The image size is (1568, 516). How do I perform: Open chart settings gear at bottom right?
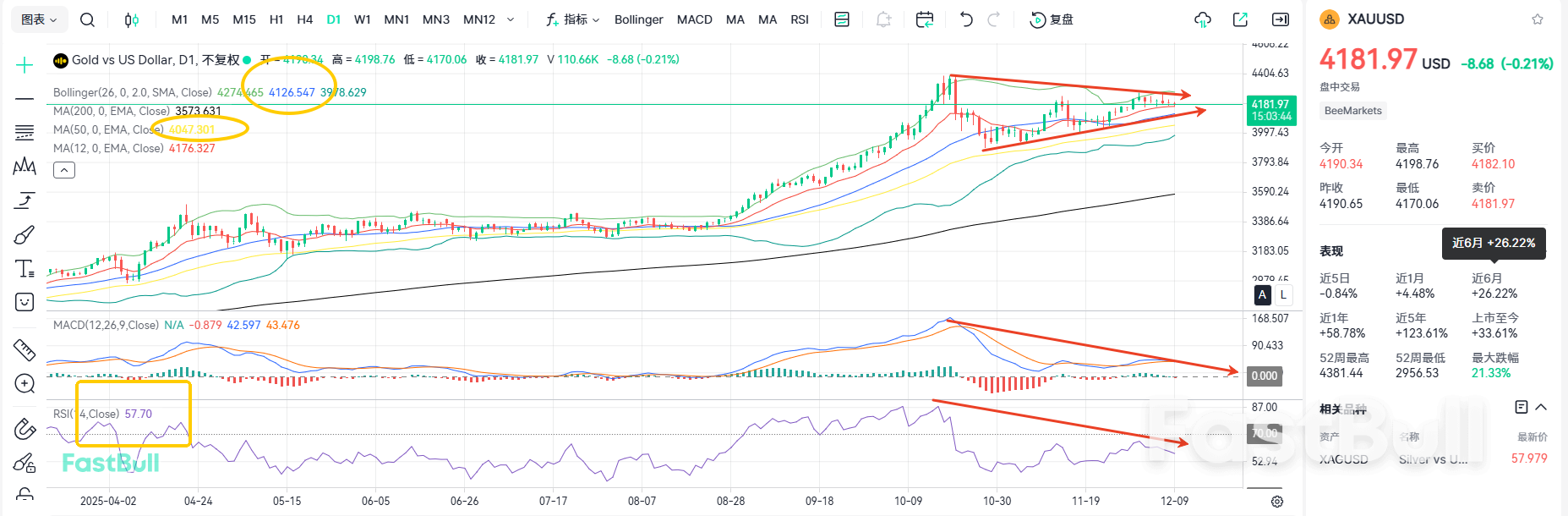pos(1276,501)
